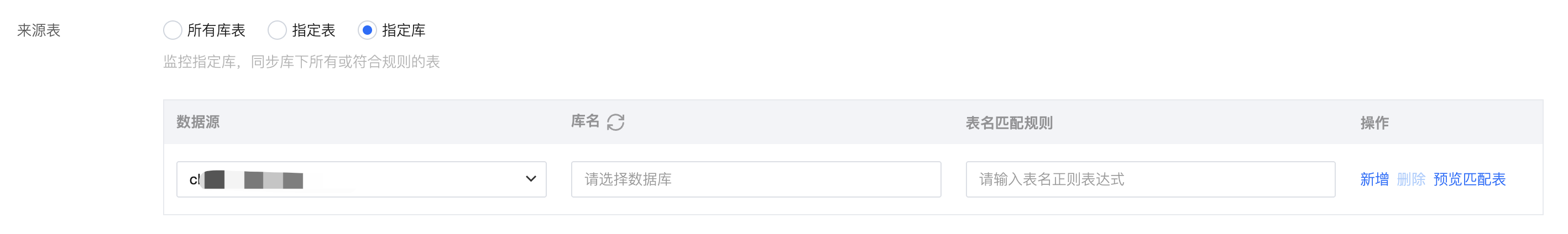Screen dimensions: 1568x234
Task: Select the 所有库表 radio button
Action: pyautogui.click(x=173, y=30)
